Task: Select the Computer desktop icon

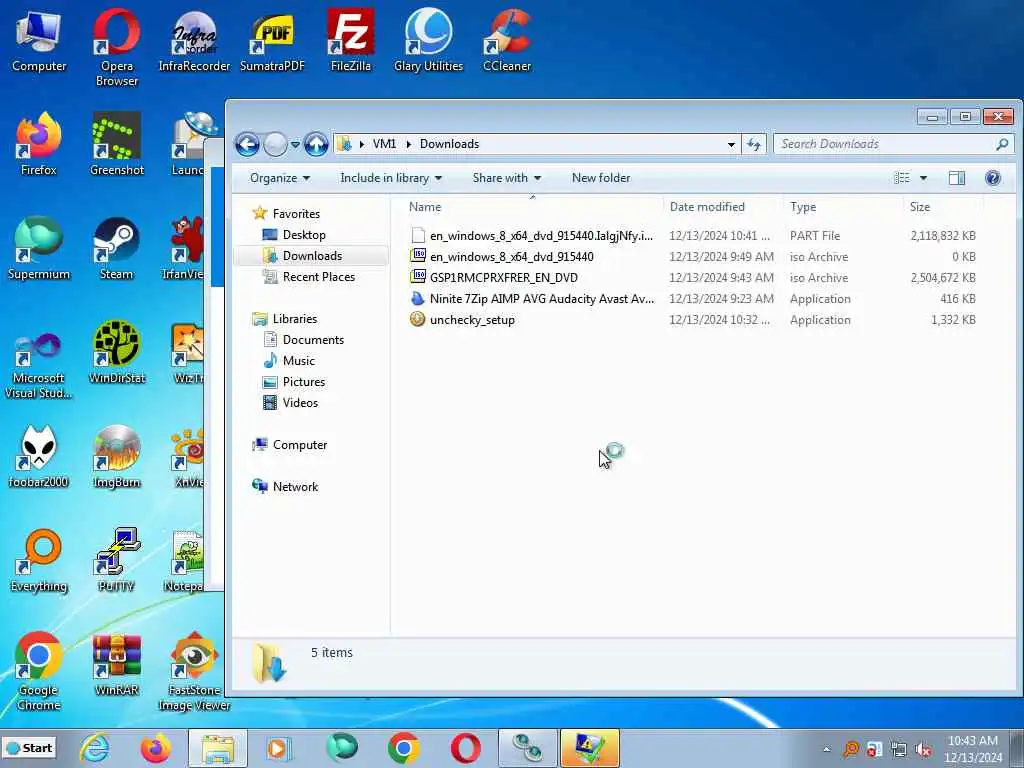Action: pos(39,40)
